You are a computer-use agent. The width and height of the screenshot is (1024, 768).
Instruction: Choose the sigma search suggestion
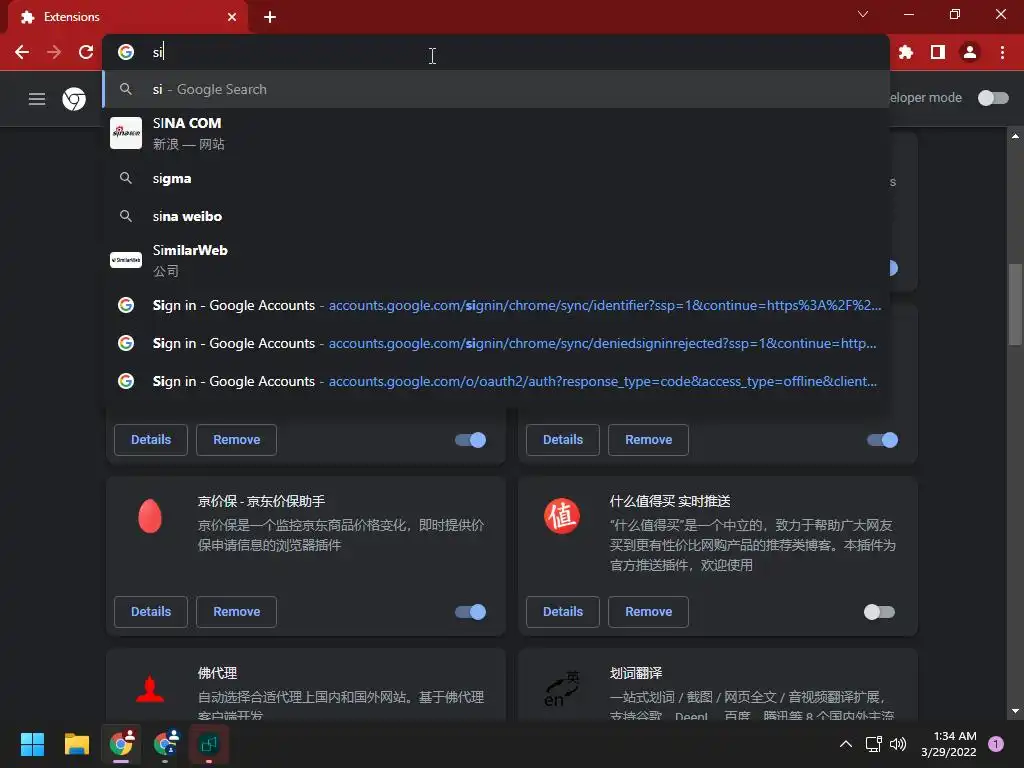496,178
